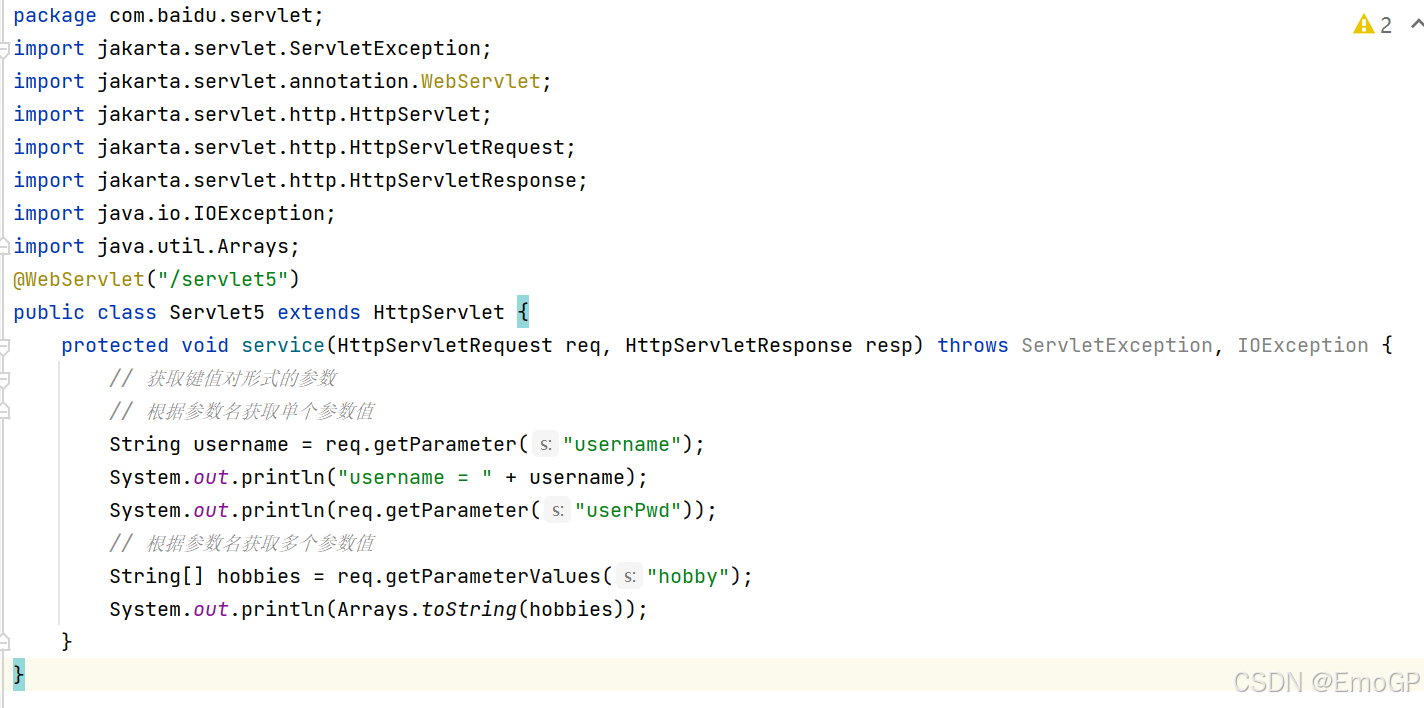The image size is (1424, 708).
Task: Click the up chevron next to warnings
Action: tap(1417, 24)
